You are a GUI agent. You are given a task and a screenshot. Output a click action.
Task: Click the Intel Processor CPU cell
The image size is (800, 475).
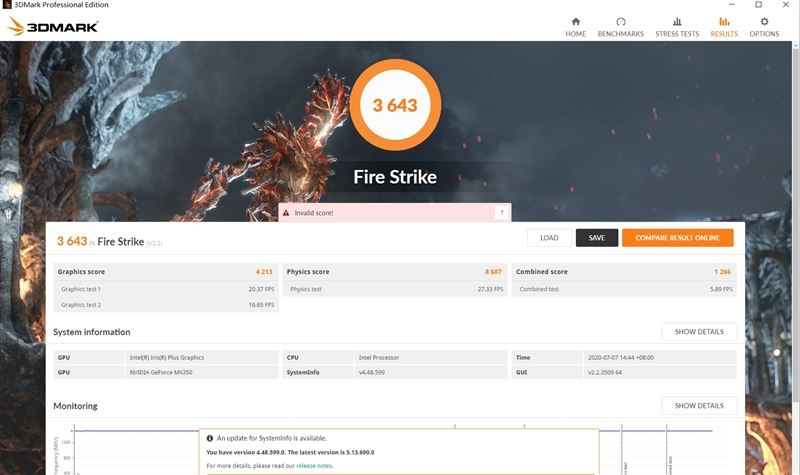431,358
